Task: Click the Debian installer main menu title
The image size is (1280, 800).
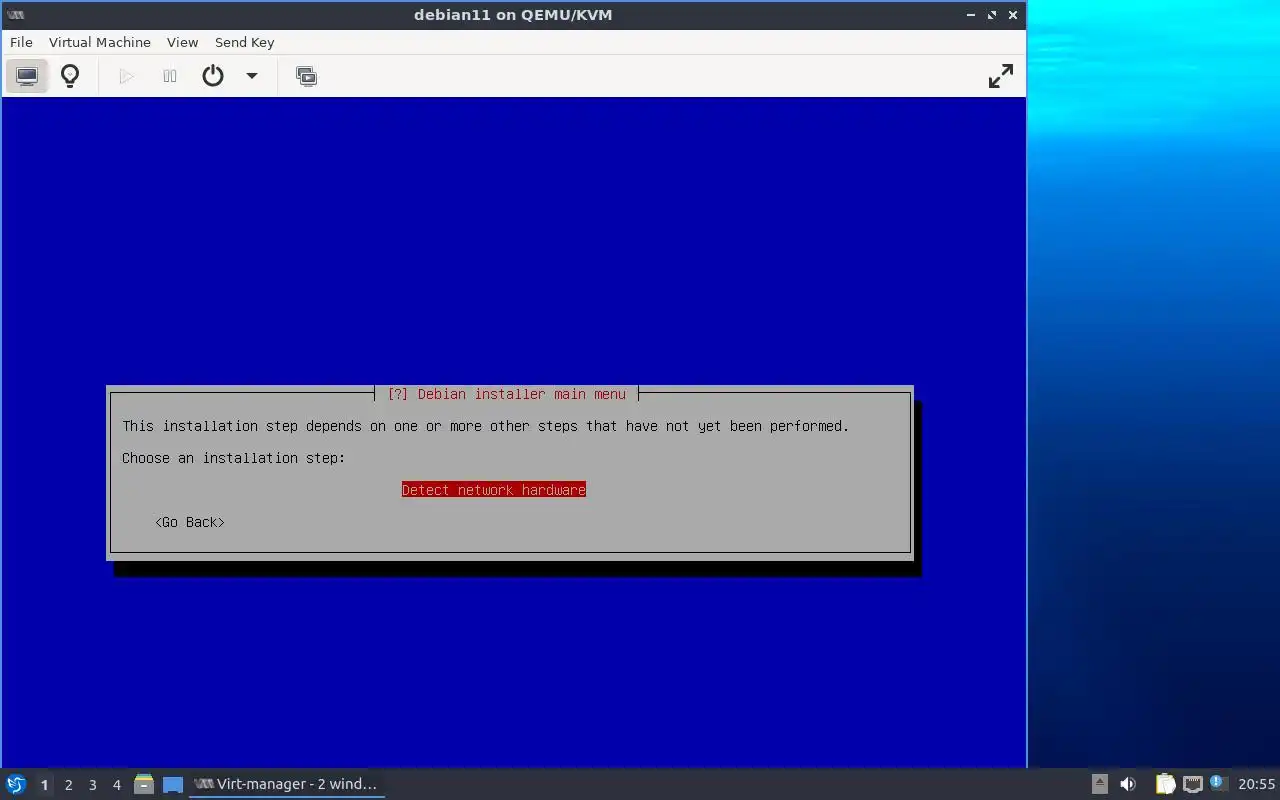Action: pos(506,394)
